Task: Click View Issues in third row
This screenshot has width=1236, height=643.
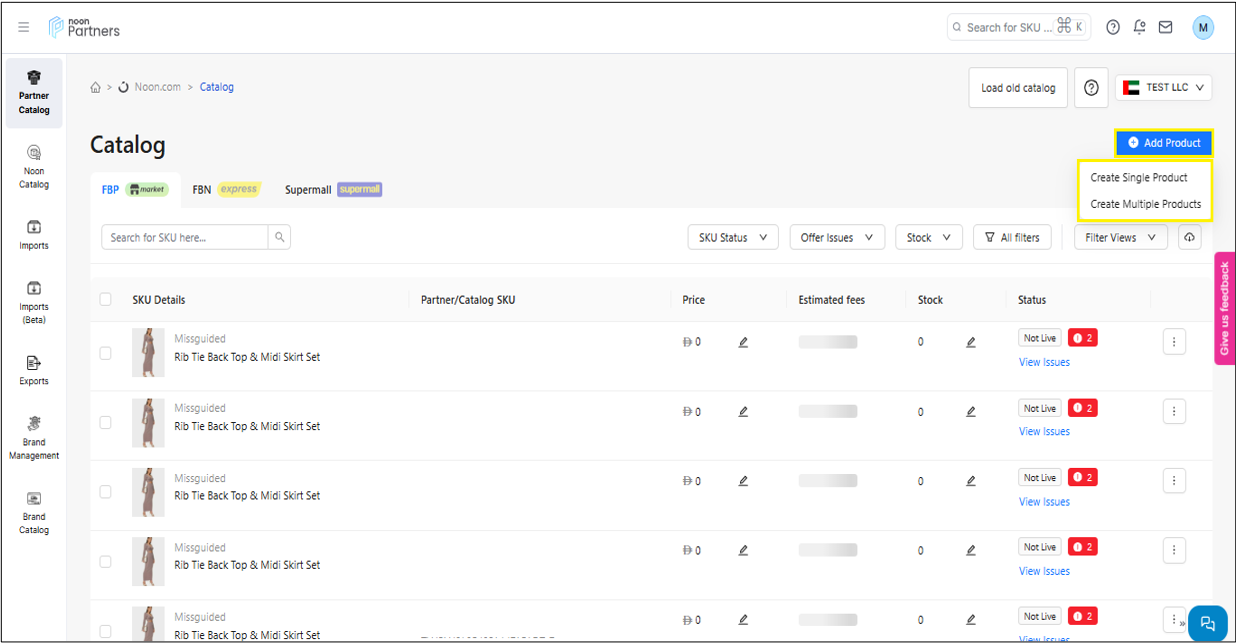Action: tap(1044, 502)
